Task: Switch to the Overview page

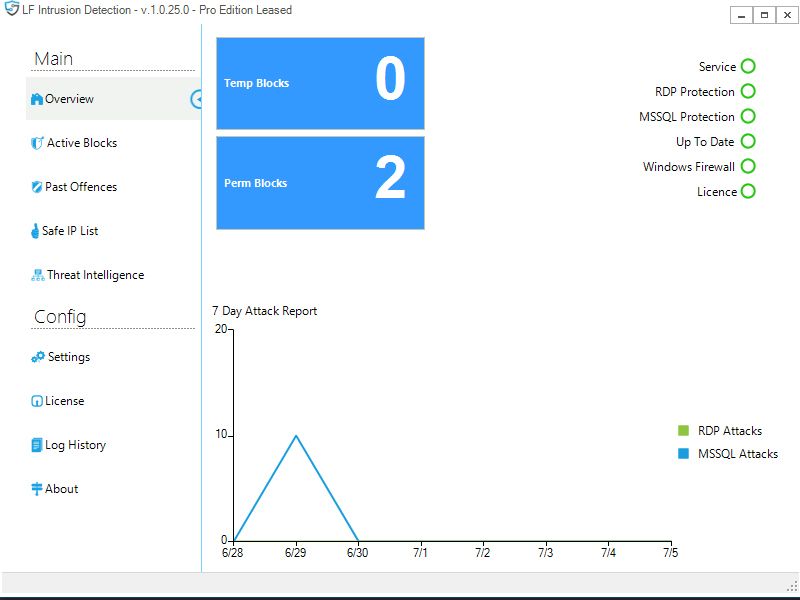Action: [70, 99]
